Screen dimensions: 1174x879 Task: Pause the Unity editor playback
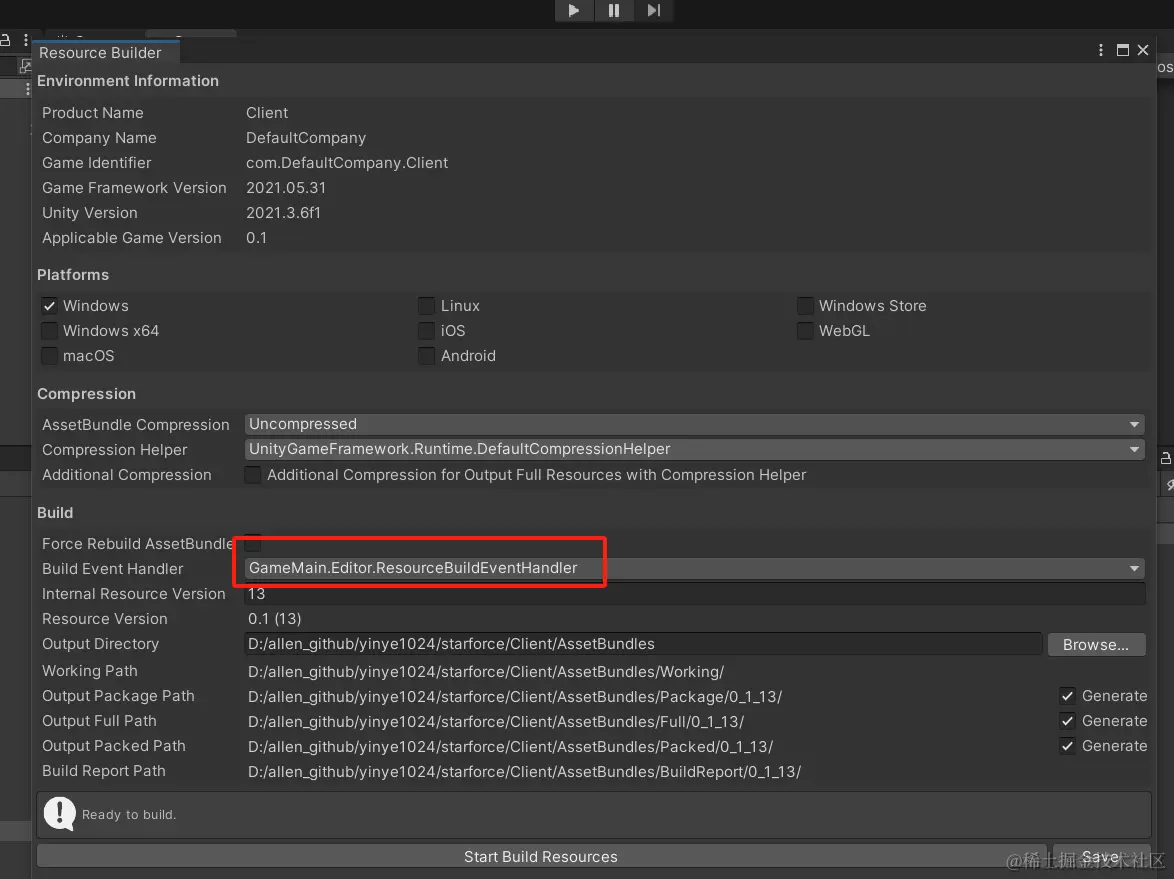[x=614, y=10]
